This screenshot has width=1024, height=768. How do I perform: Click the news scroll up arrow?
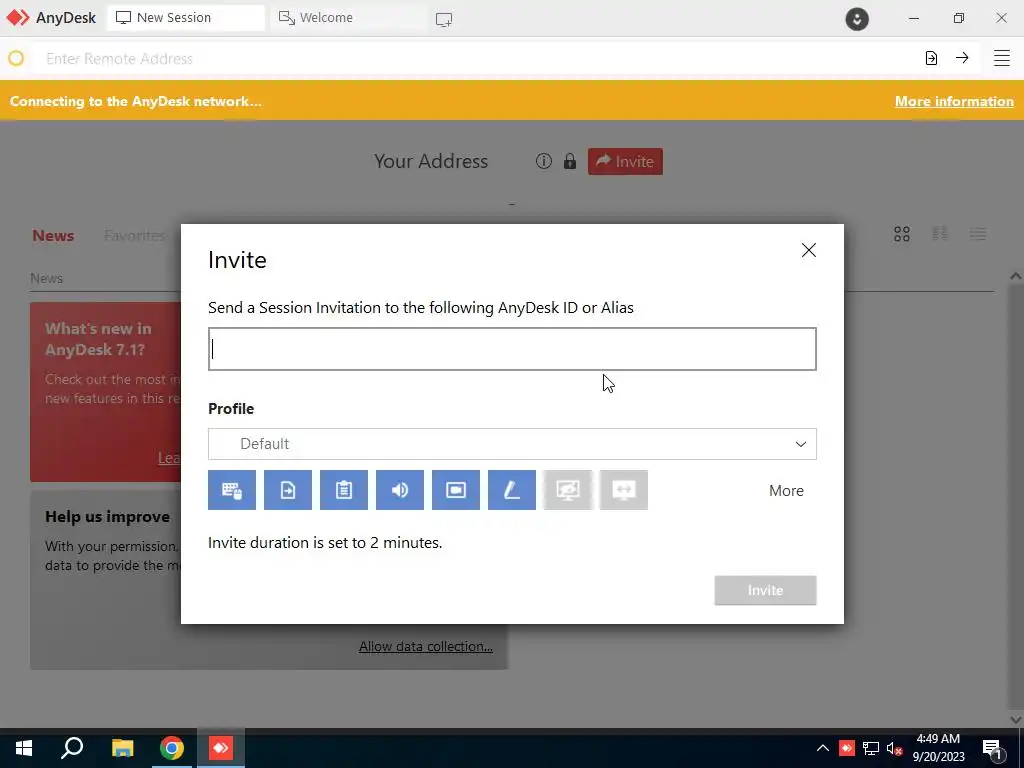coord(1016,276)
